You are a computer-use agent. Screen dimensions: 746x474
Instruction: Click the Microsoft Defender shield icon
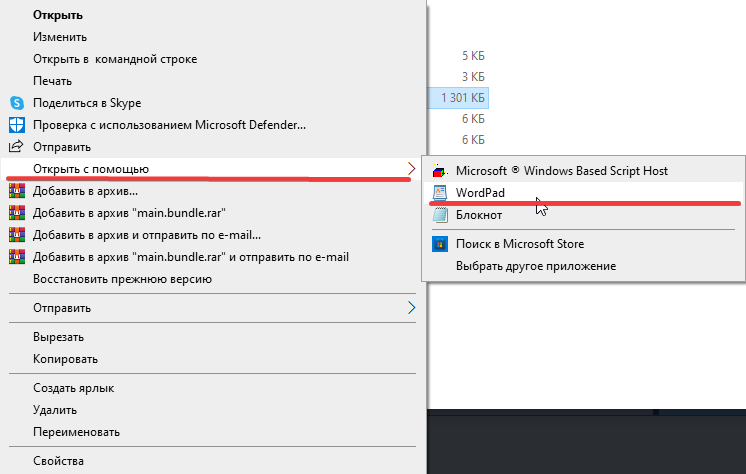click(x=17, y=125)
